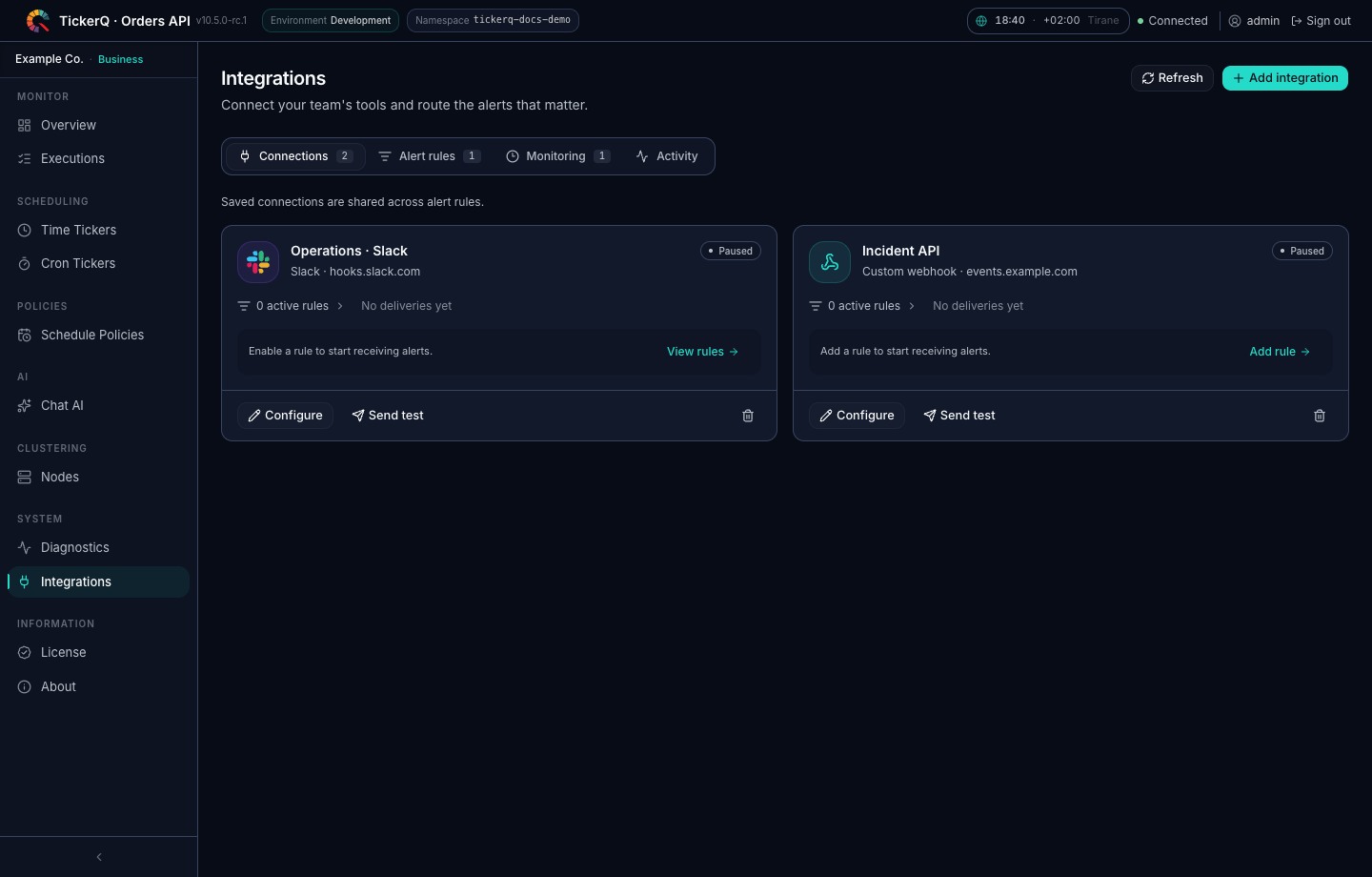Open Diagnostics in the sidebar

coord(99,547)
